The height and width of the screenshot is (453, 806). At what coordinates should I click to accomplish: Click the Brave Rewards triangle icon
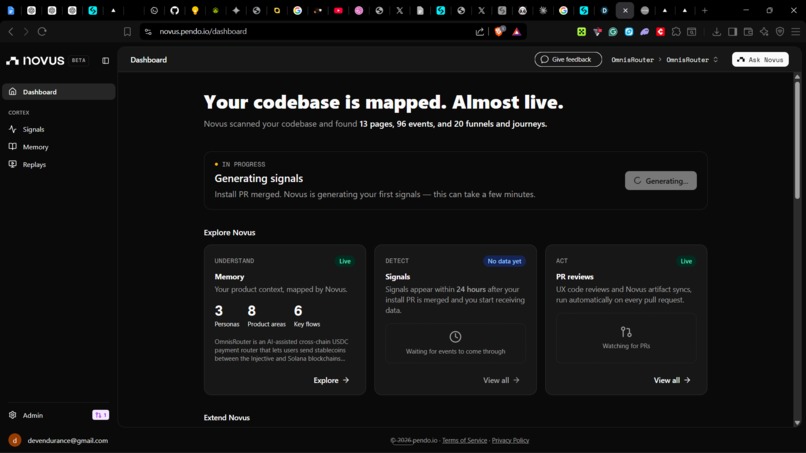(x=517, y=31)
